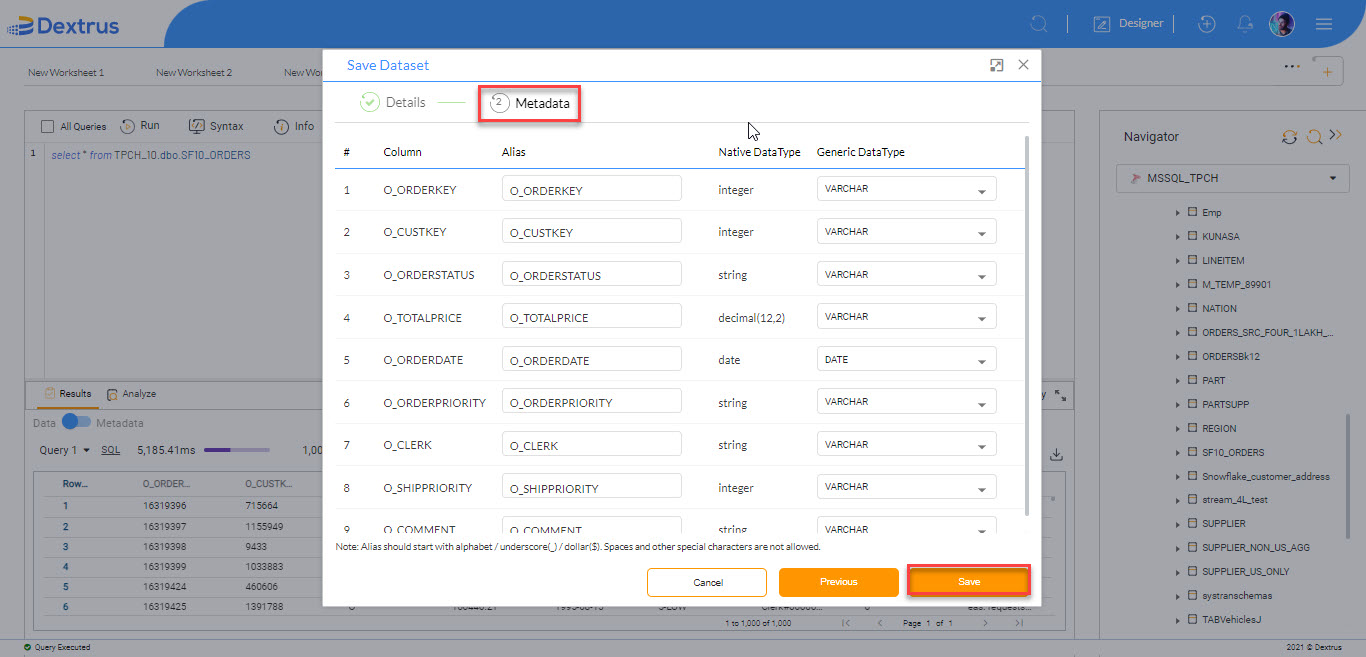1366x657 pixels.
Task: Switch to New Worksheet 2 tab
Action: point(194,72)
